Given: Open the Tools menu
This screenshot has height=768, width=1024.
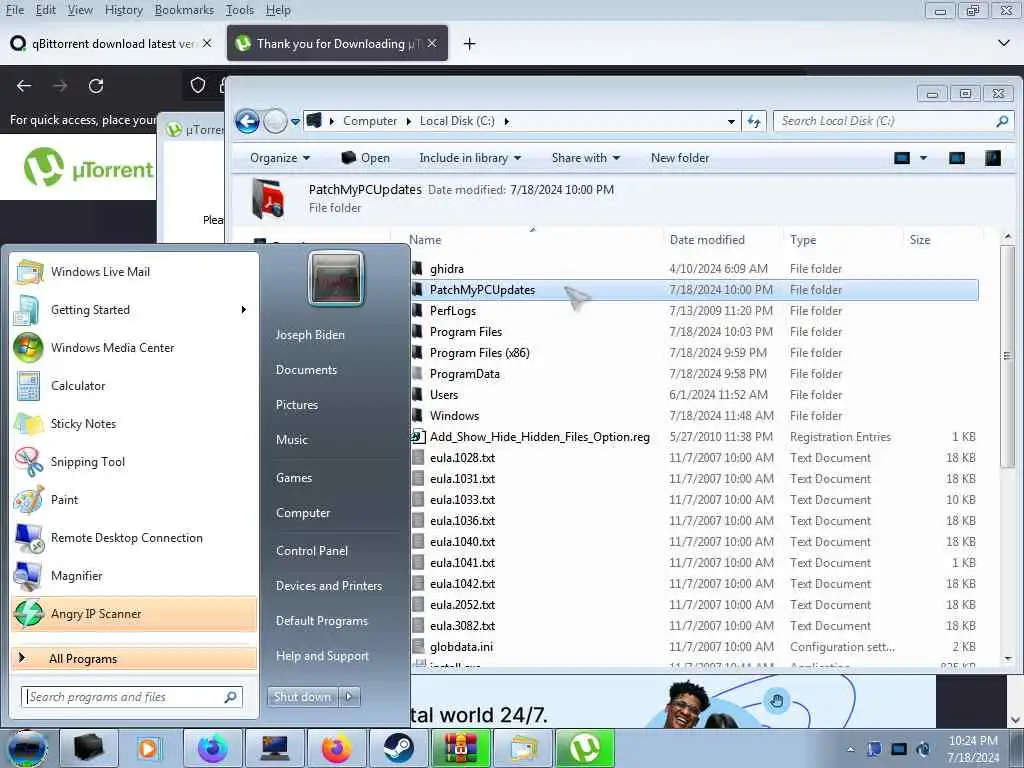Looking at the screenshot, I should click(x=240, y=10).
